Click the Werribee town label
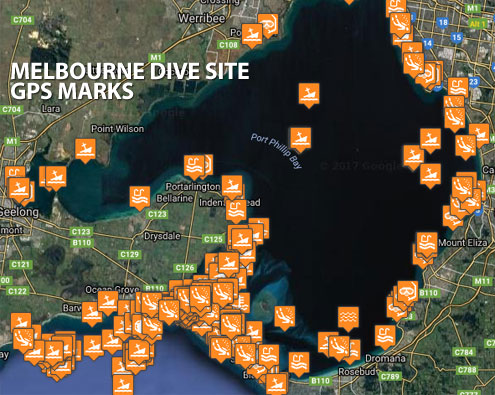 (202, 18)
